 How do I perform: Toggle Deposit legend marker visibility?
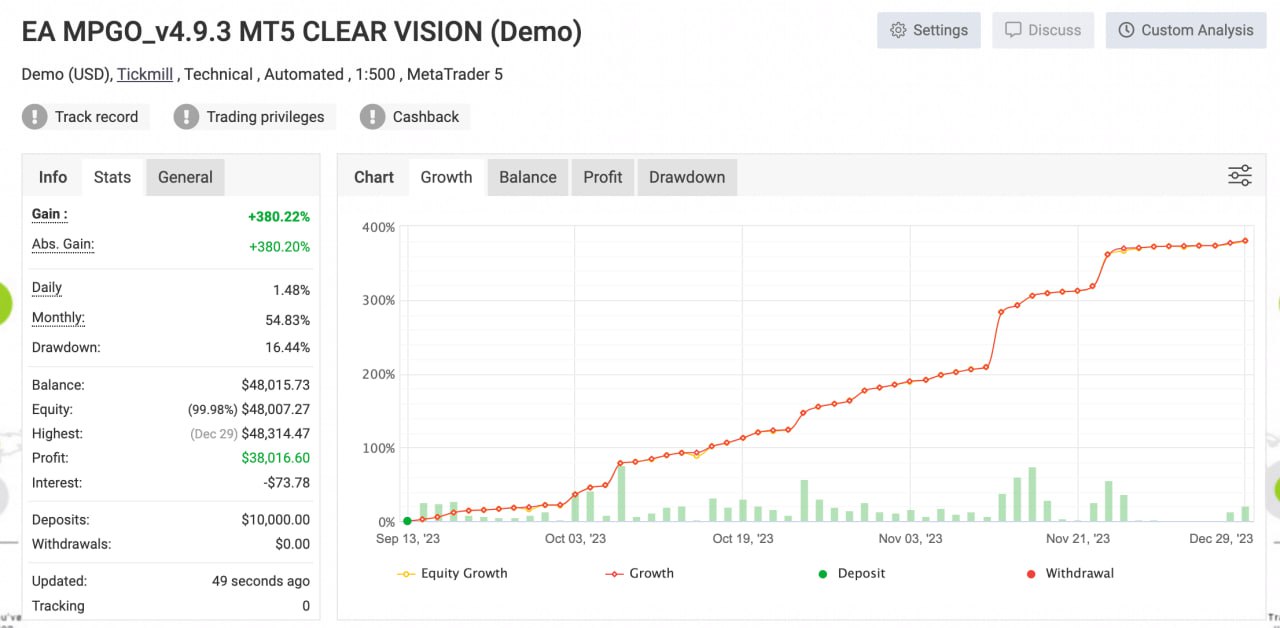click(x=851, y=574)
